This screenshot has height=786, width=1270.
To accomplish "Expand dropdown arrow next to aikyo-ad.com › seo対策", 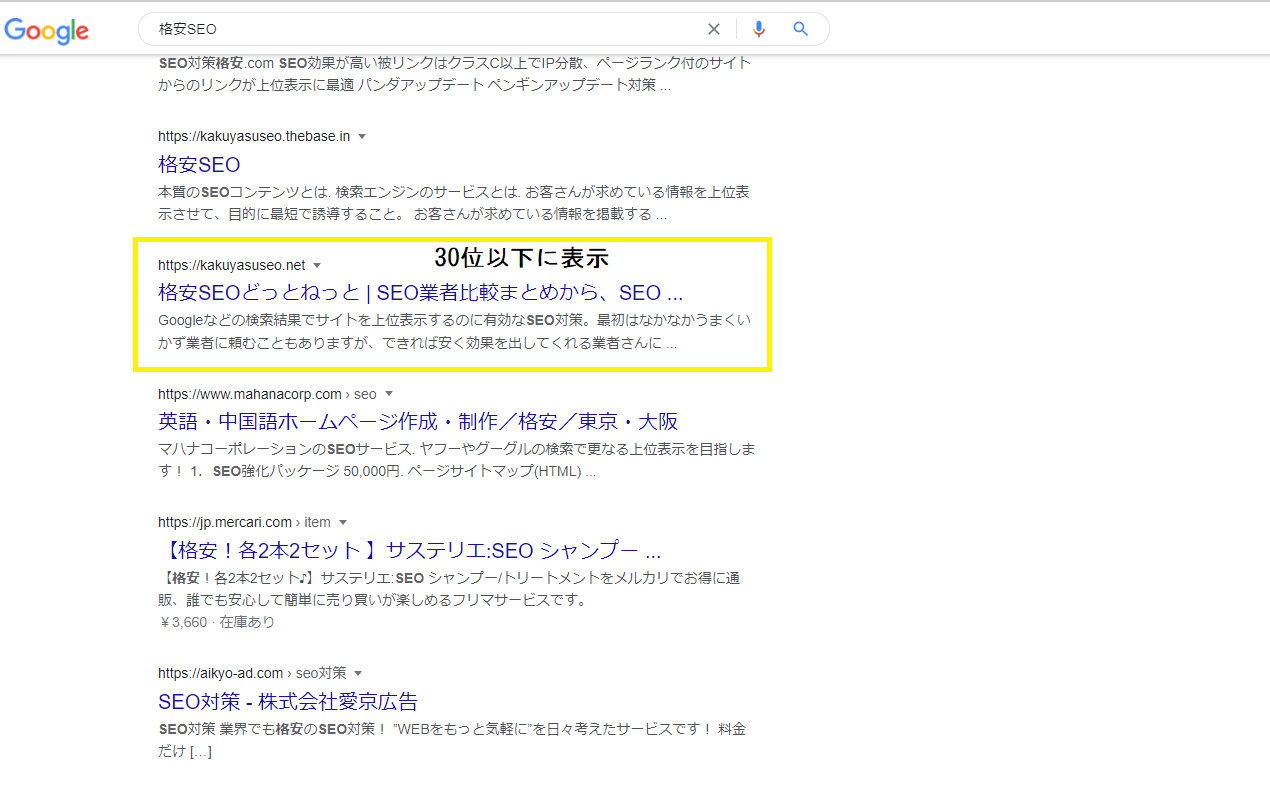I will click(x=358, y=673).
